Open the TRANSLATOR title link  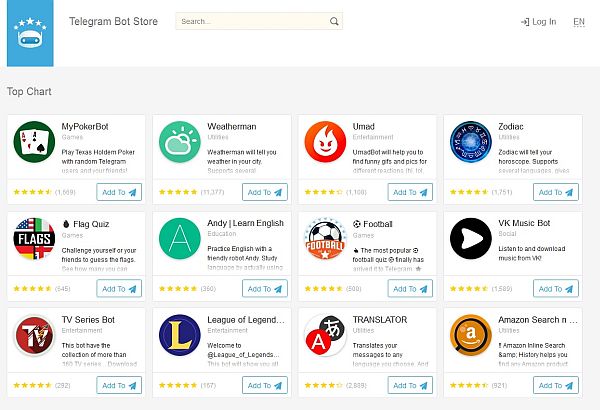tap(380, 320)
